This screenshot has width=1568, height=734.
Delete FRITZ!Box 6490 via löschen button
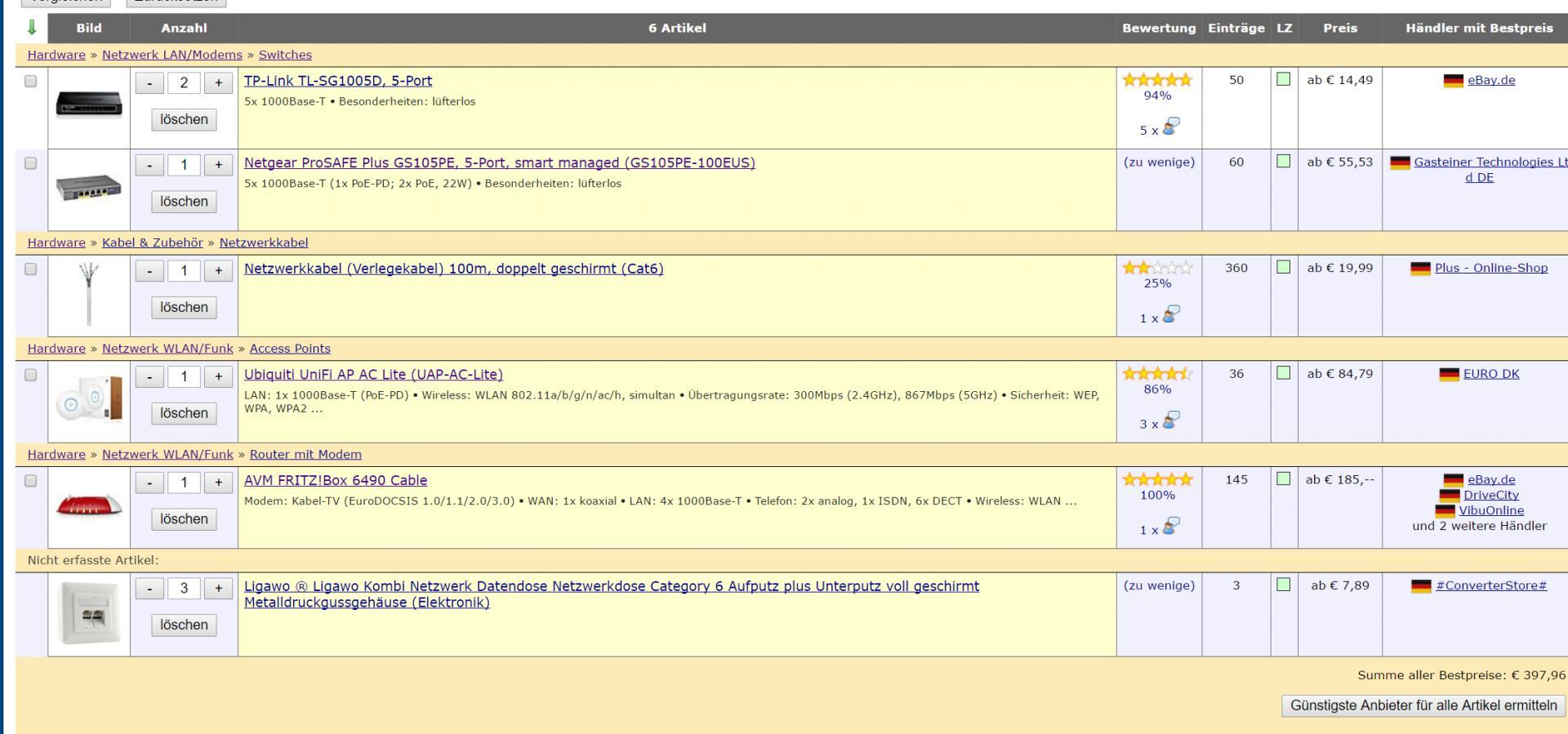pos(184,519)
